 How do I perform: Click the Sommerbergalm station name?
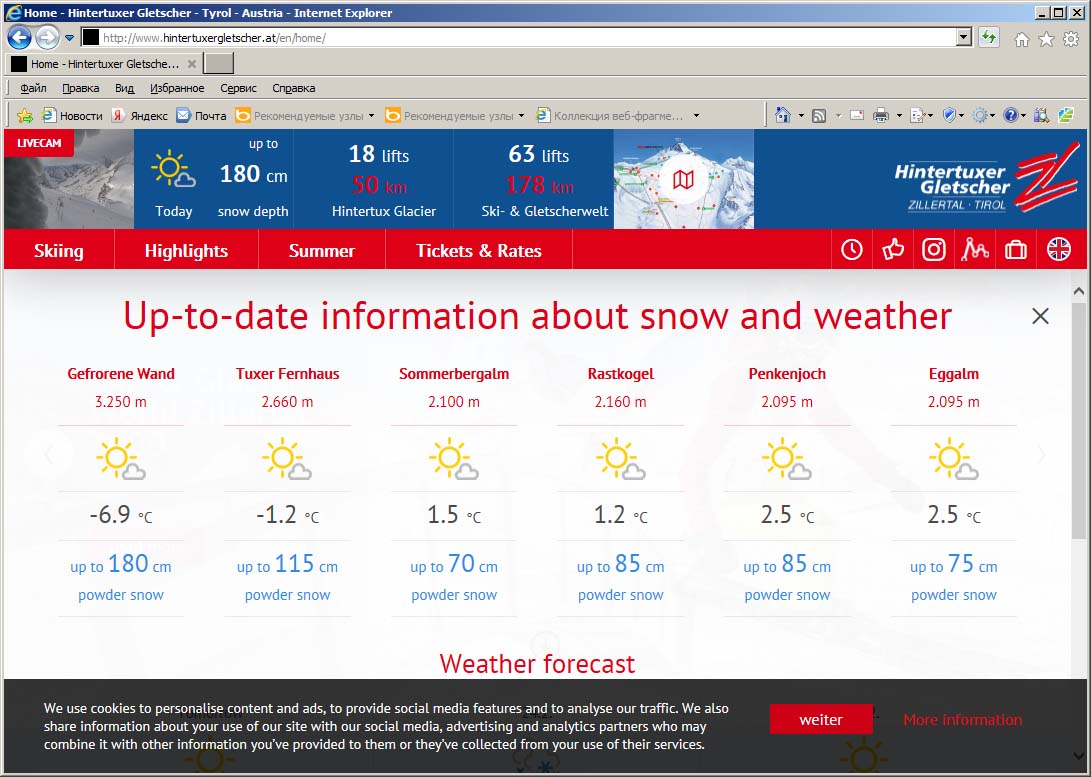454,374
